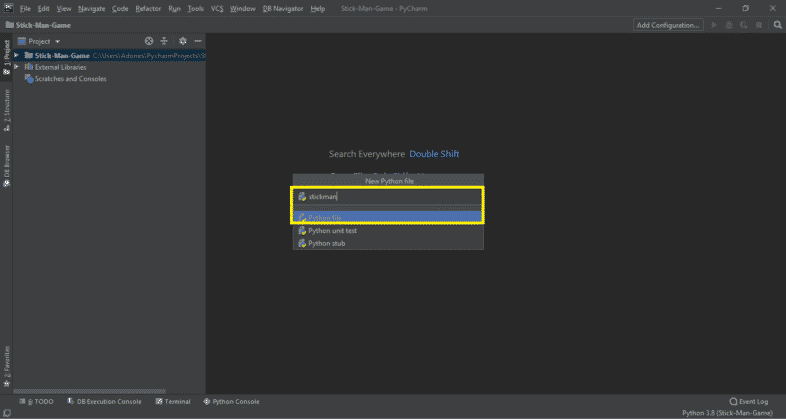Expand the Stick-Man-Game project tree node
The image size is (786, 420).
point(16,56)
